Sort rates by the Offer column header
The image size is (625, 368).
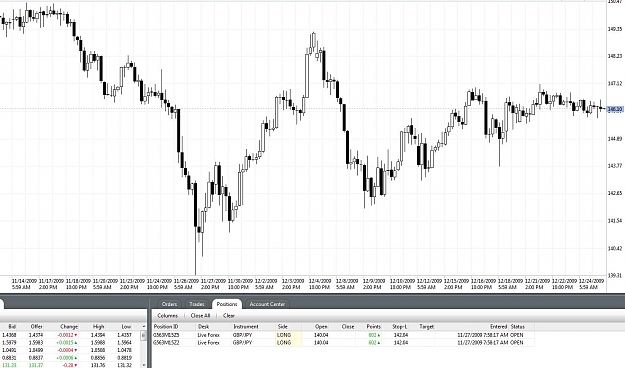(x=37, y=327)
